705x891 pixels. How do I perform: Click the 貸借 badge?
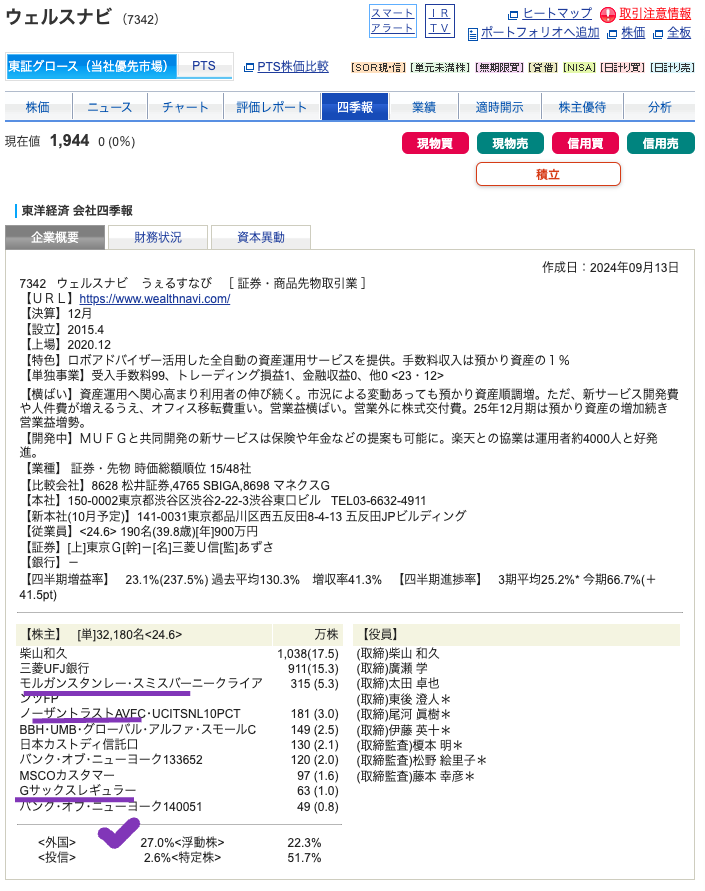tap(544, 68)
